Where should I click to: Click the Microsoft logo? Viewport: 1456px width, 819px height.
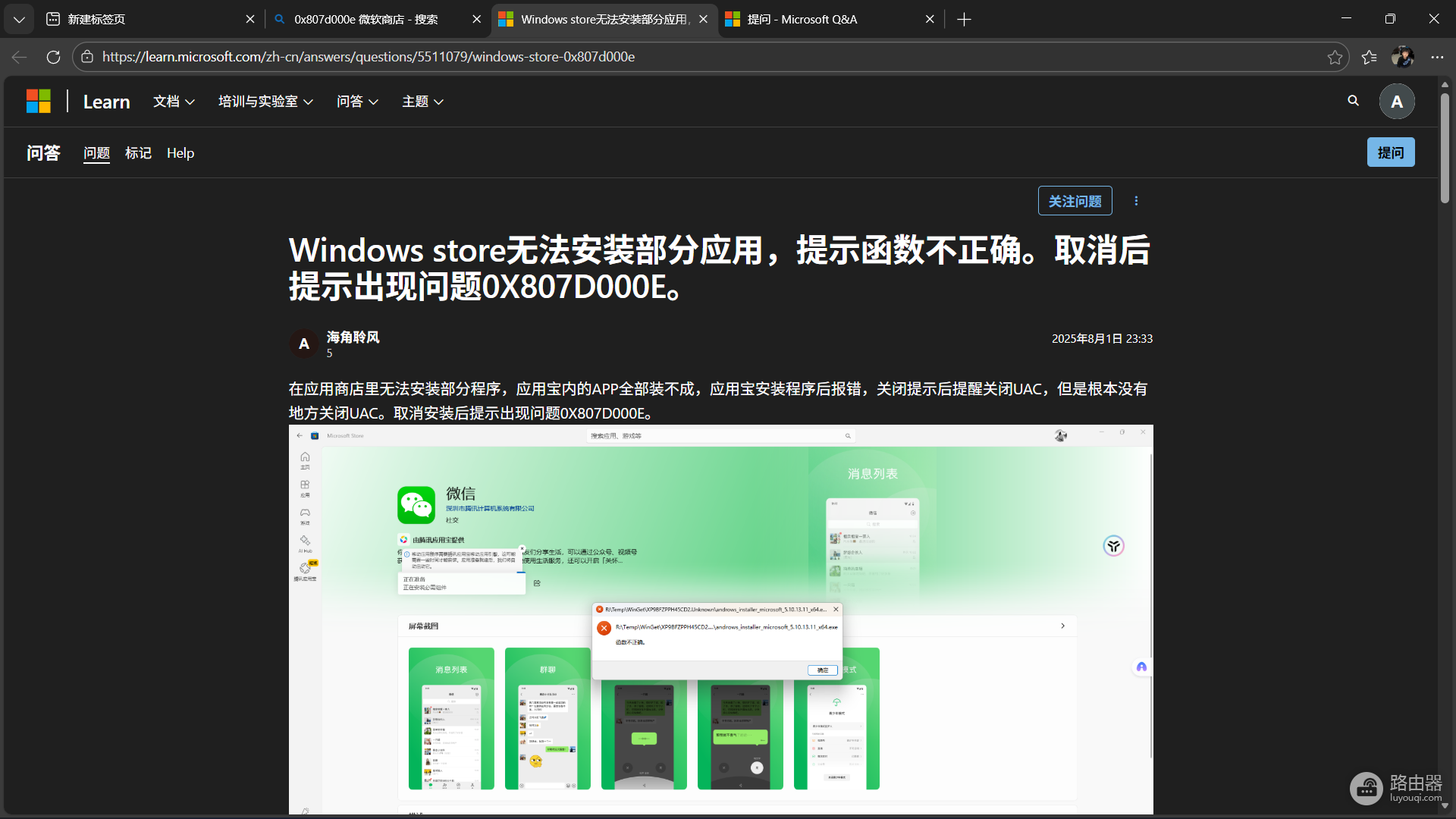38,101
